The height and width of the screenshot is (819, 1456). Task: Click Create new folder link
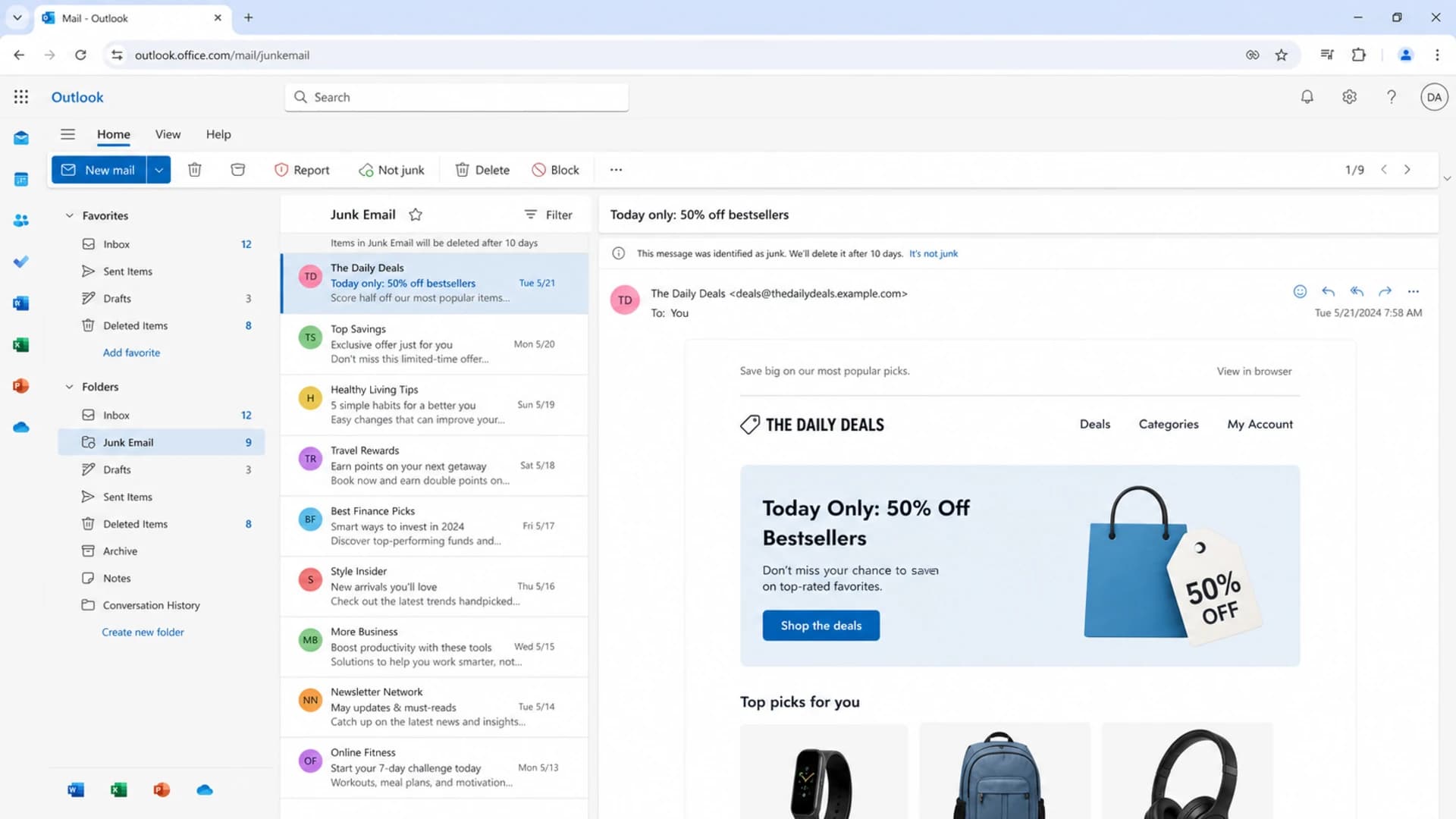[x=143, y=632]
